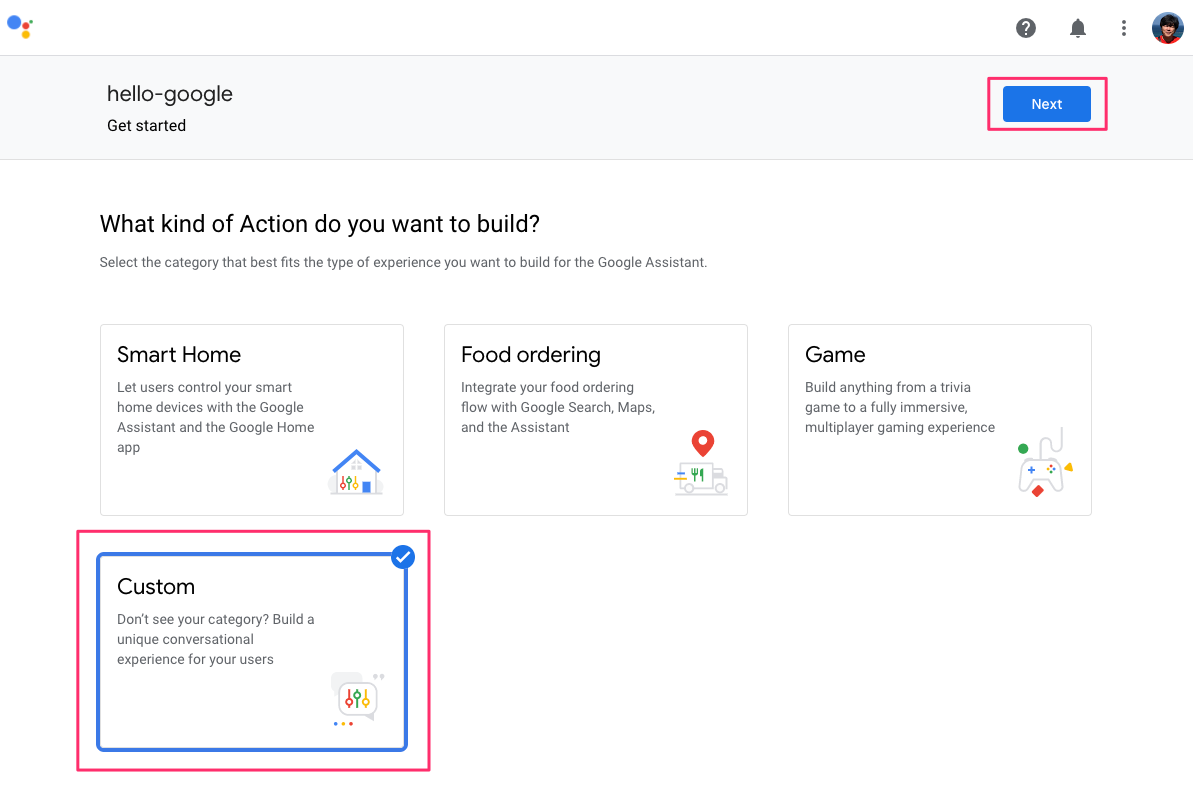Screen dimensions: 1193x794
Task: Click 'Build anything from a trivia' description
Action: point(900,408)
